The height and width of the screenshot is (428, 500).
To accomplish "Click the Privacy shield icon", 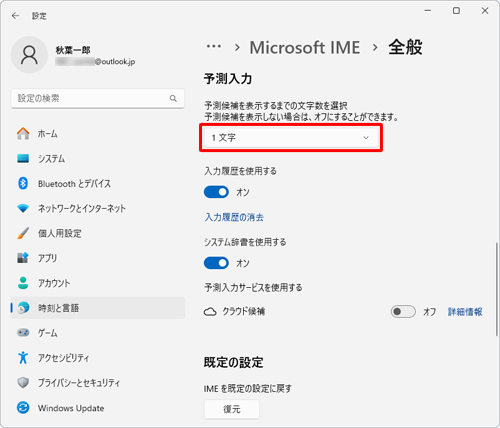I will tap(23, 383).
